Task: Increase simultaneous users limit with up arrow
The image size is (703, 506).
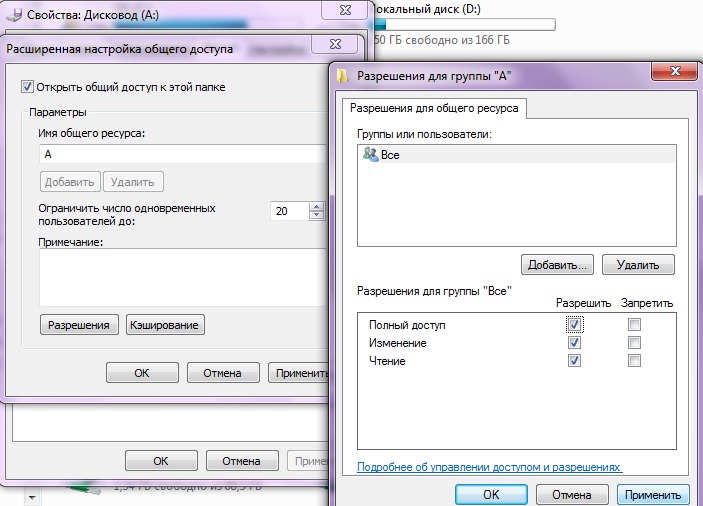Action: point(317,207)
